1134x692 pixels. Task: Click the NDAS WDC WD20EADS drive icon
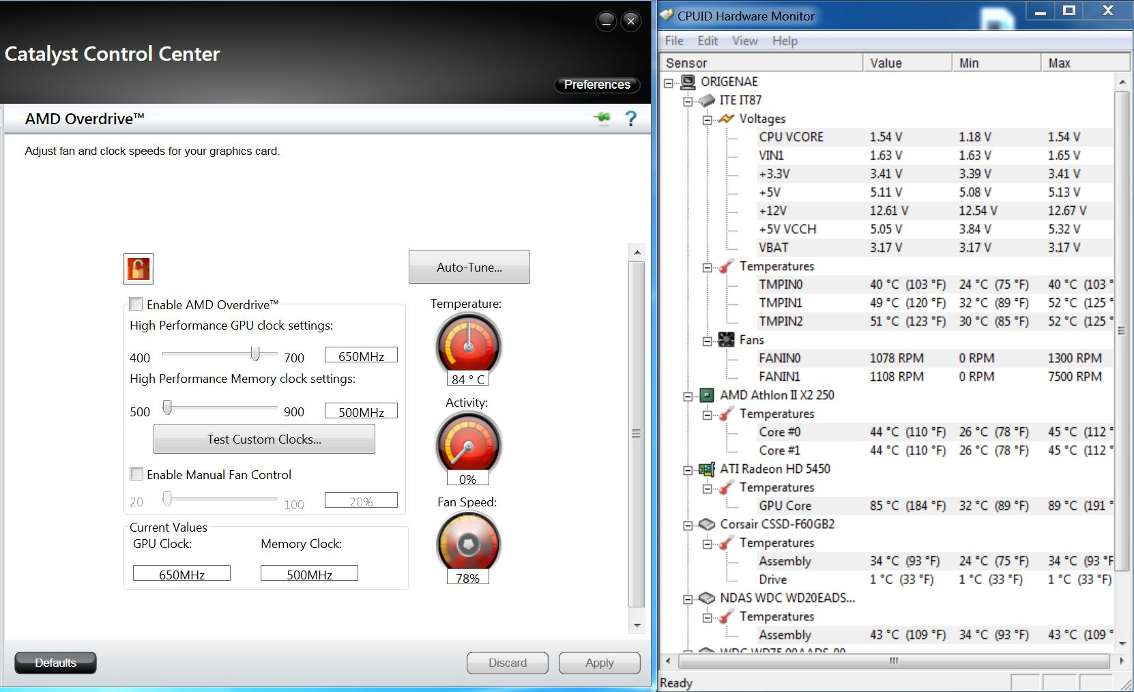coord(707,598)
